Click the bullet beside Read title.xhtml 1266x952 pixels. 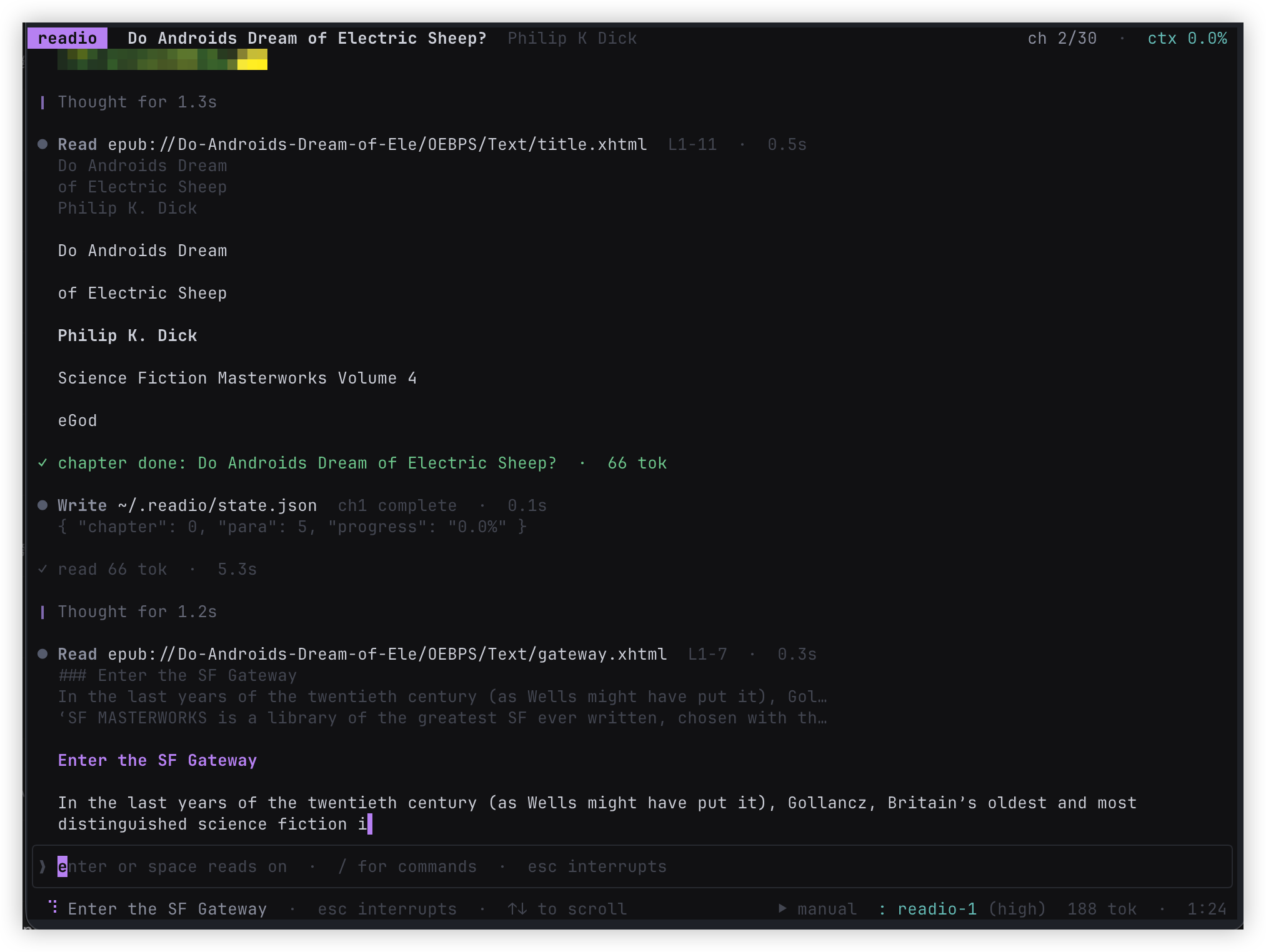point(42,144)
